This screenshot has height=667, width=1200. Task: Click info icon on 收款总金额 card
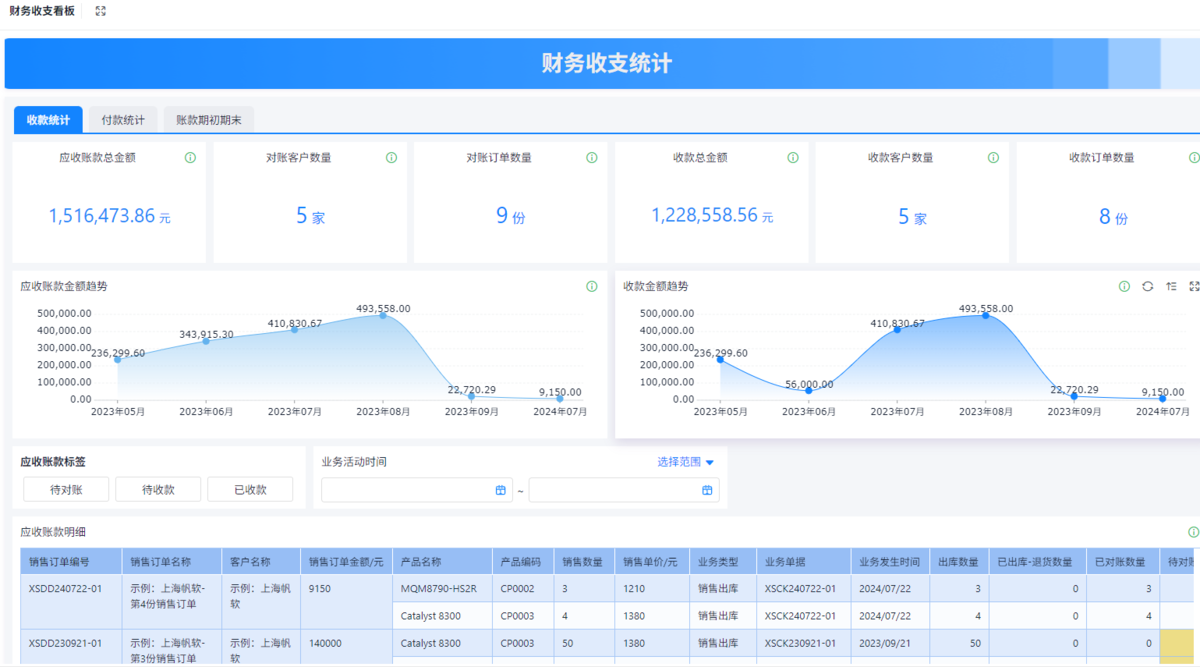point(793,158)
